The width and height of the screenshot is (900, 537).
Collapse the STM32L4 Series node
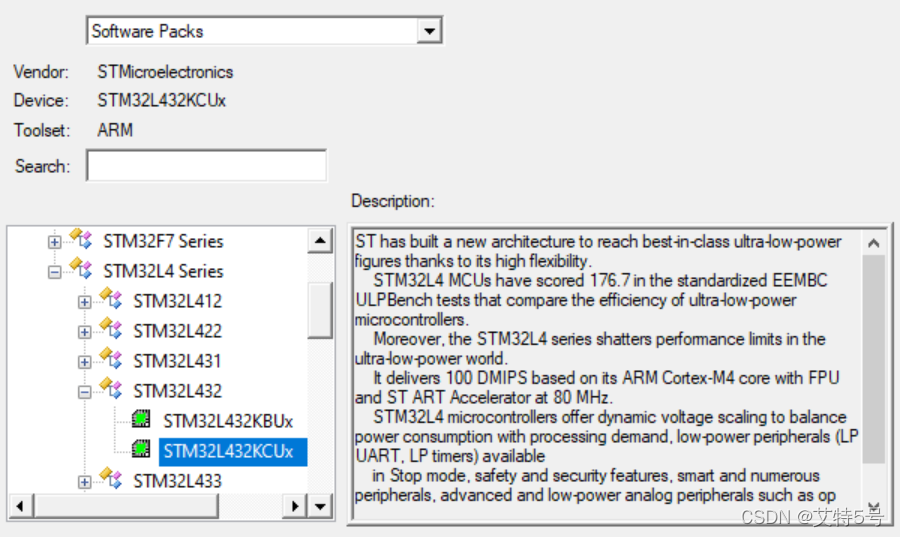click(55, 272)
